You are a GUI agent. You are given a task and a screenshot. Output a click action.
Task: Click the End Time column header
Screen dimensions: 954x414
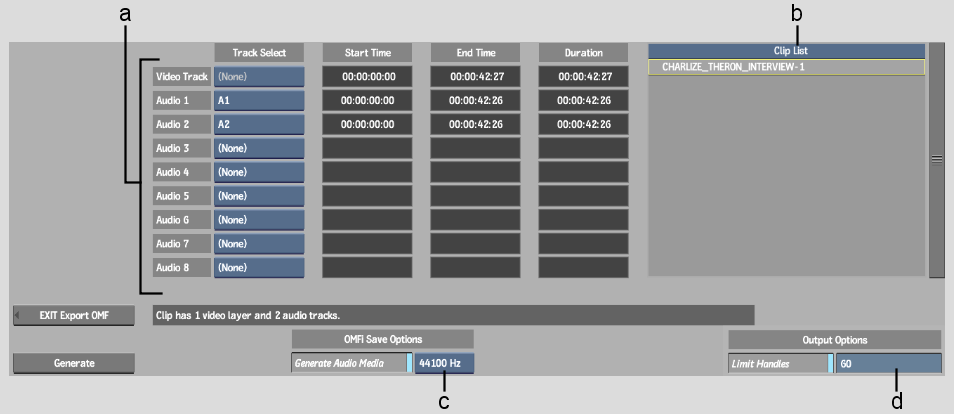476,52
